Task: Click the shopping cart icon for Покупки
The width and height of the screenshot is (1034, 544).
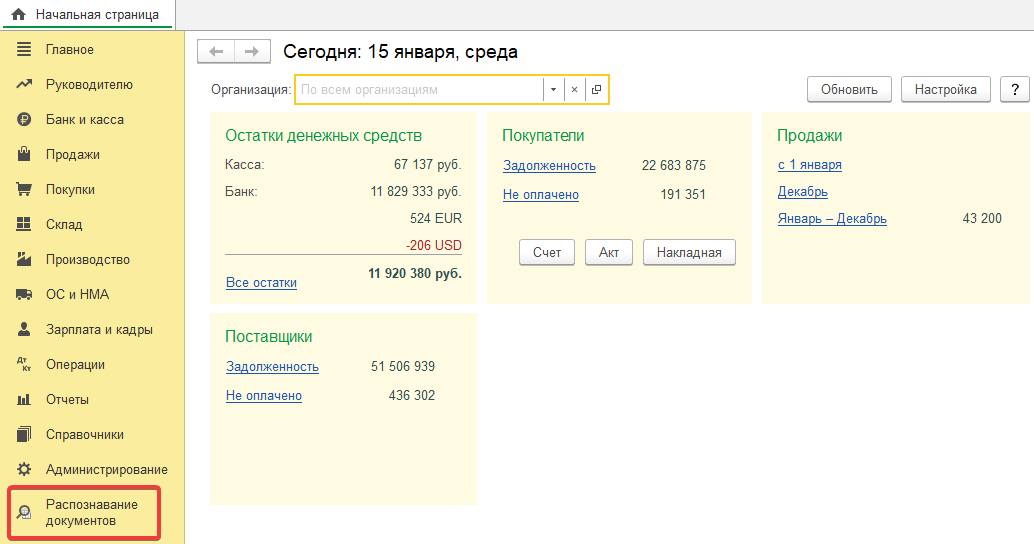Action: (x=24, y=190)
